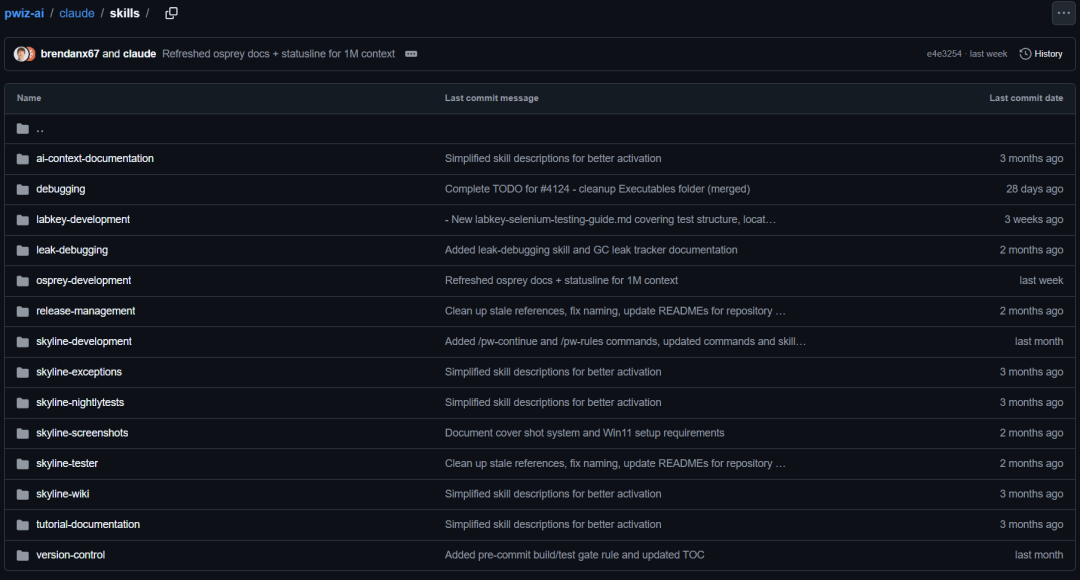Open the osprey-development folder
Image resolution: width=1080 pixels, height=580 pixels.
pos(83,280)
